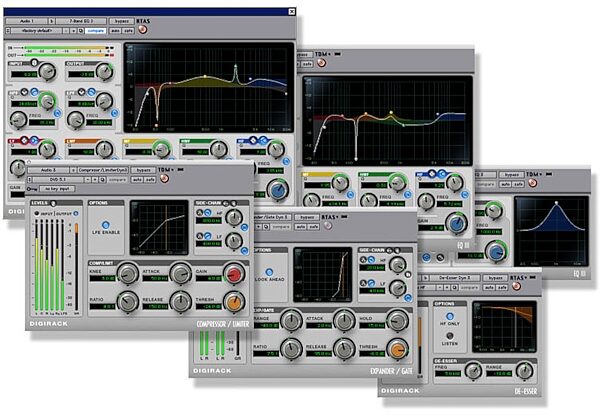Toggle phase invert button beside INPUT label
Screen dimensions: 600x419
click(34, 62)
